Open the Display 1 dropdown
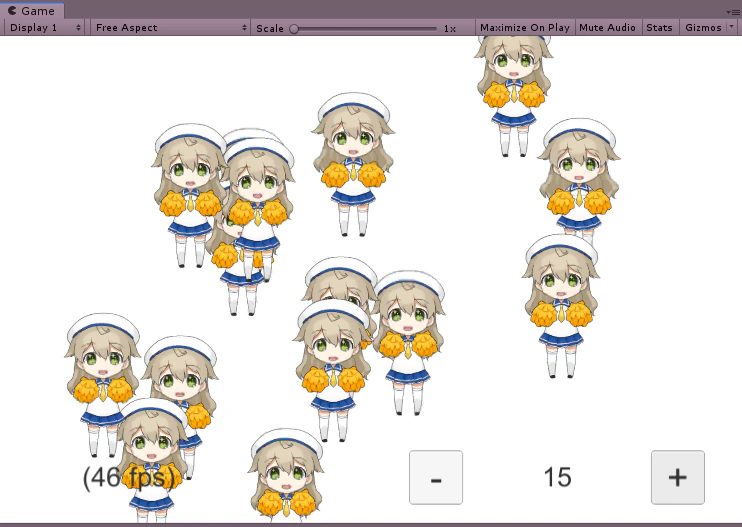This screenshot has height=527, width=742. point(44,27)
